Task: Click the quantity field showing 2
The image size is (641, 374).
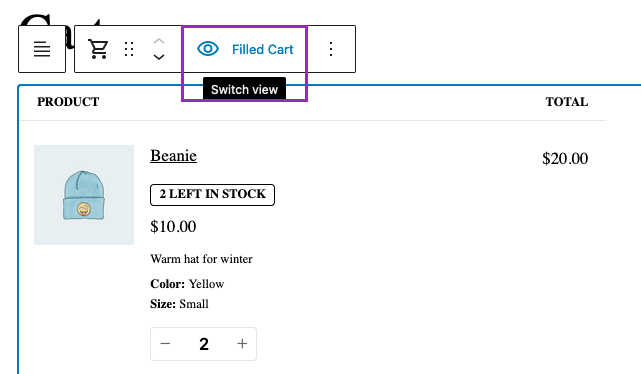Action: (x=204, y=344)
